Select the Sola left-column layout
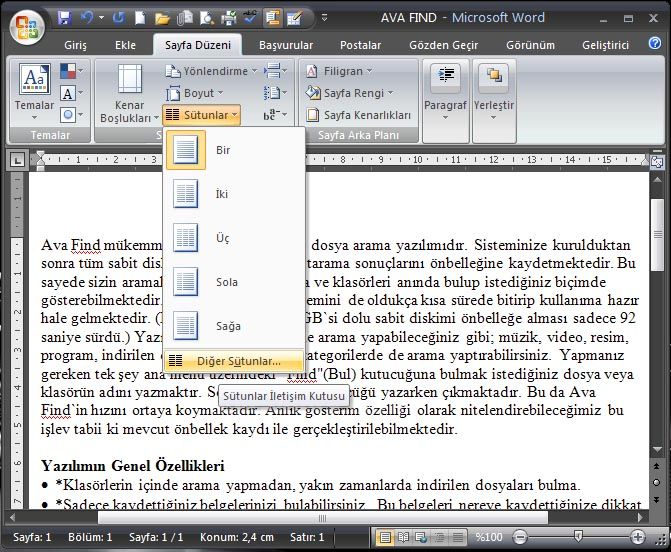Image resolution: width=671 pixels, height=552 pixels. pyautogui.click(x=234, y=282)
